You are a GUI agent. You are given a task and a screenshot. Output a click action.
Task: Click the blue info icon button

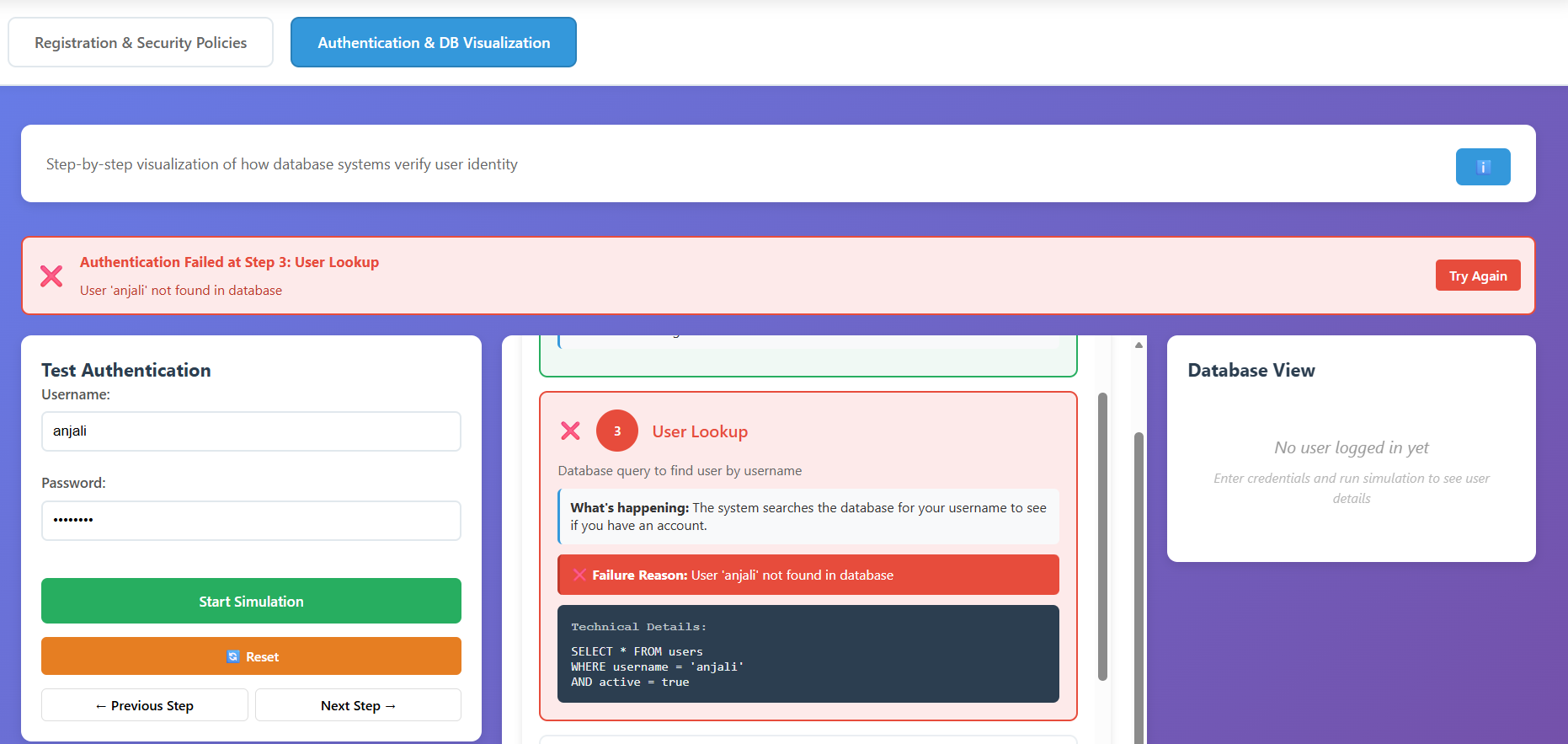(1482, 167)
